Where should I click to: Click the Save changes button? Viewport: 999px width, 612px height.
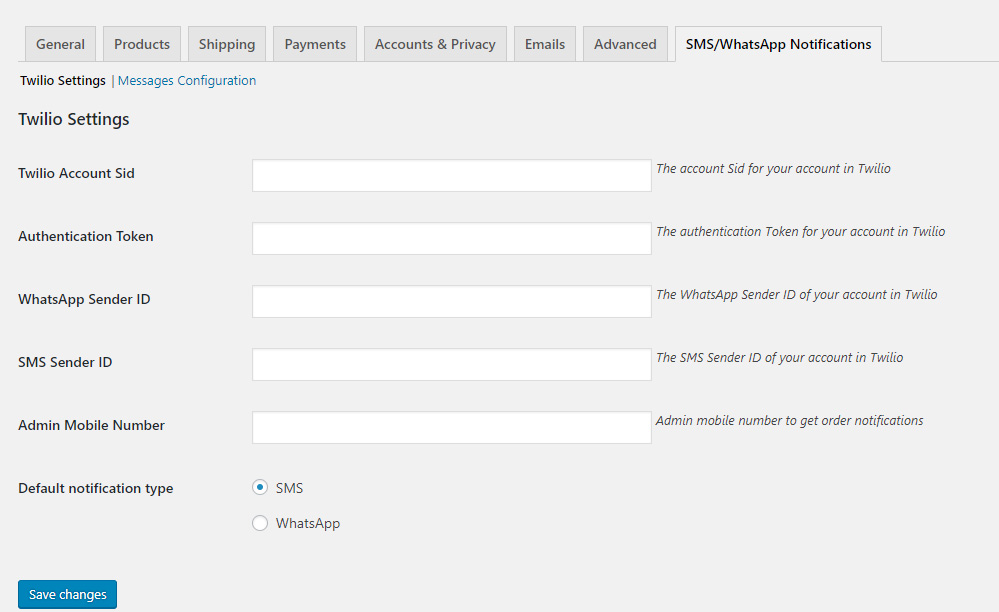(68, 594)
